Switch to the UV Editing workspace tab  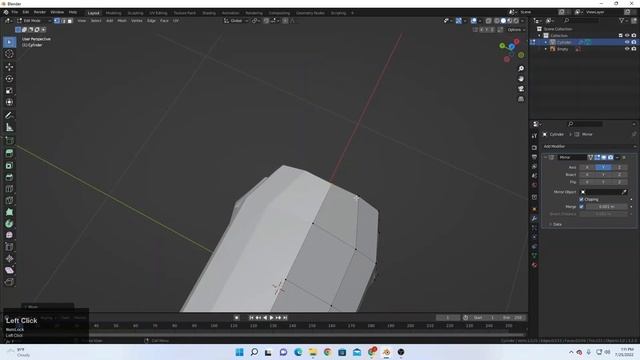(158, 13)
